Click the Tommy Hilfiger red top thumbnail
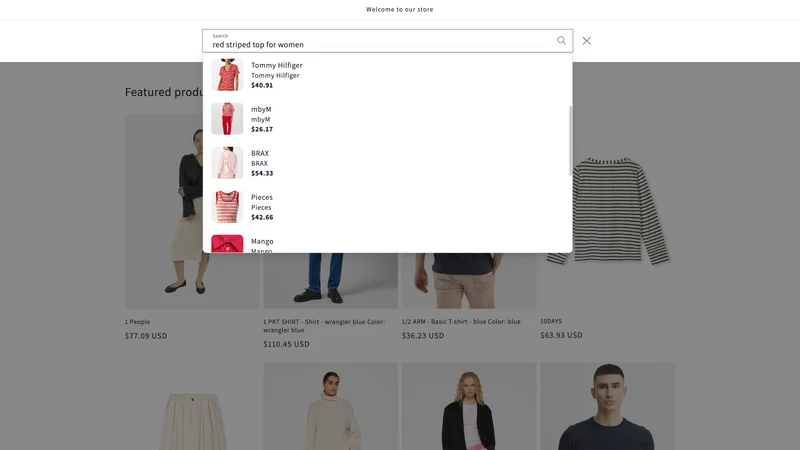 pyautogui.click(x=227, y=74)
